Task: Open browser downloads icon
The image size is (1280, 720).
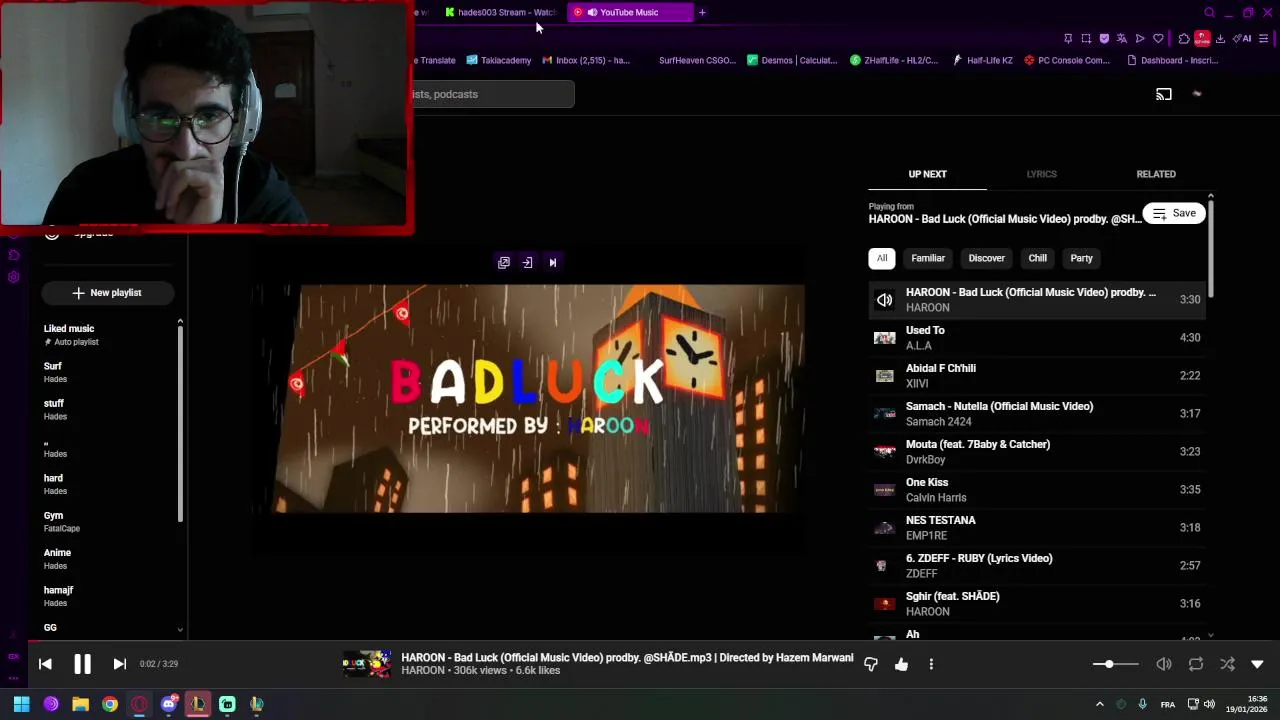Action: click(x=1220, y=39)
